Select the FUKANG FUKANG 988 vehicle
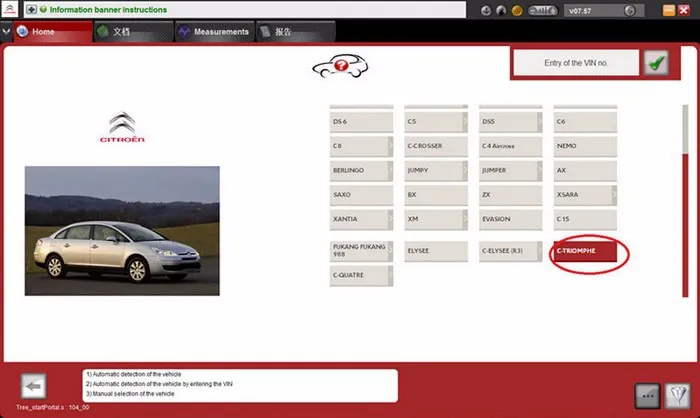700x418 pixels. pyautogui.click(x=361, y=251)
